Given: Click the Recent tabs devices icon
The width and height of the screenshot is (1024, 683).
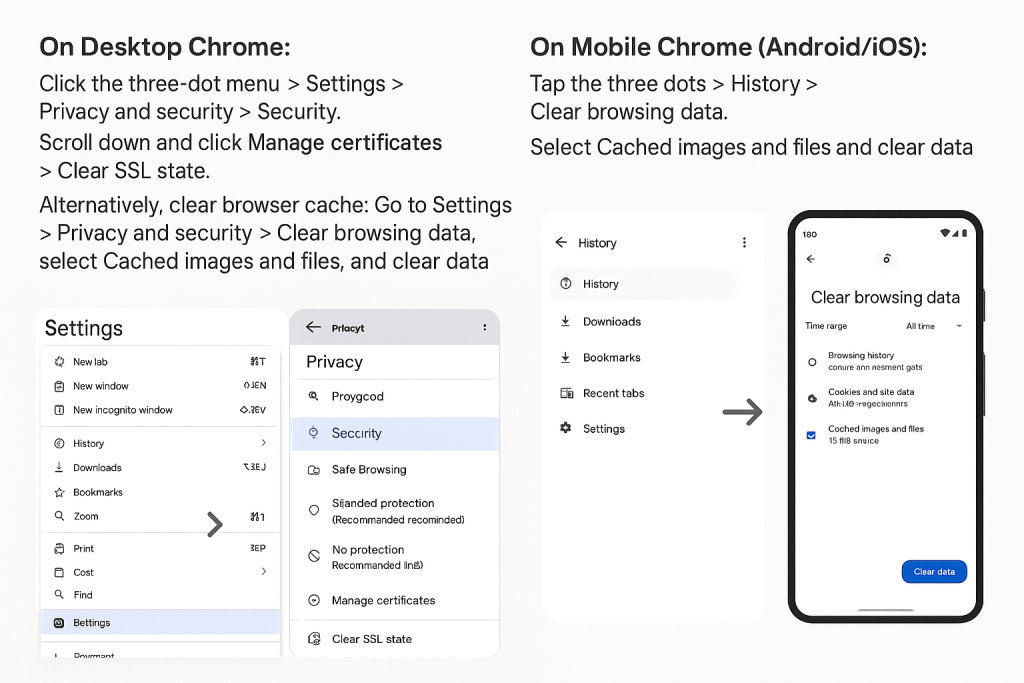Looking at the screenshot, I should pos(566,393).
